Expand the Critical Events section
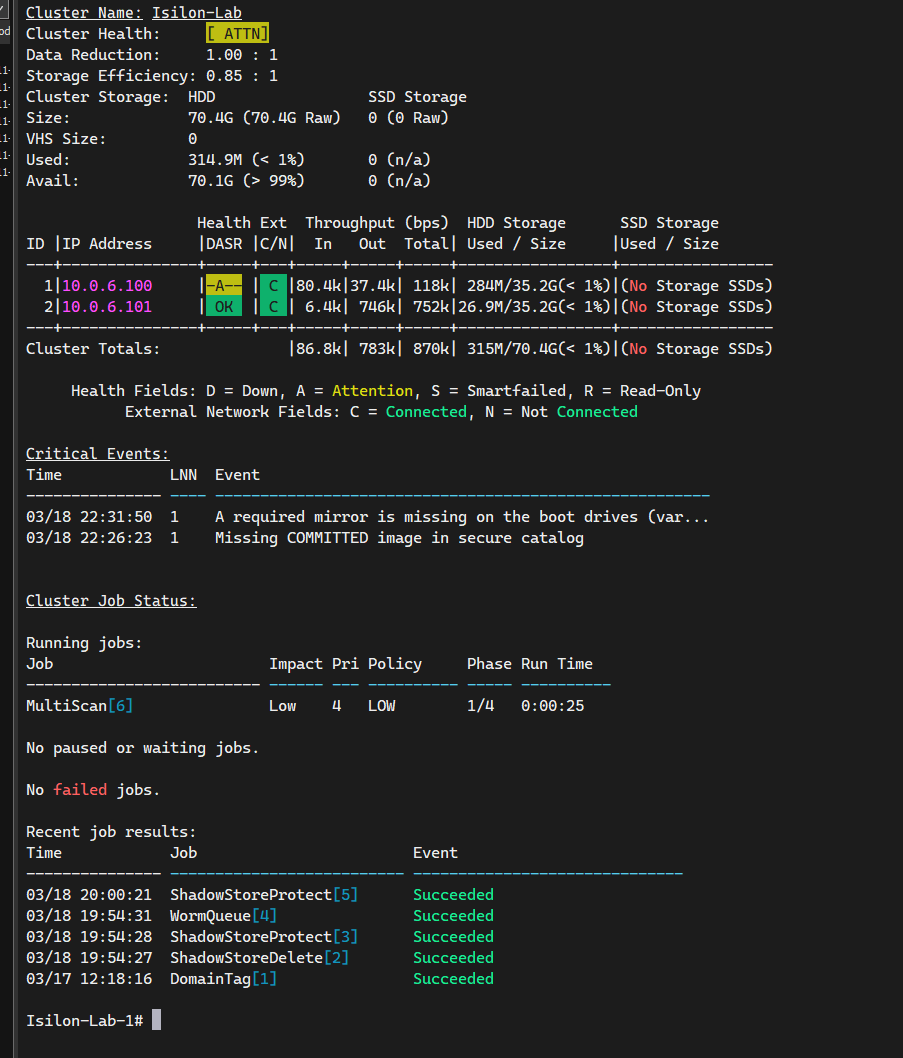 click(x=97, y=453)
